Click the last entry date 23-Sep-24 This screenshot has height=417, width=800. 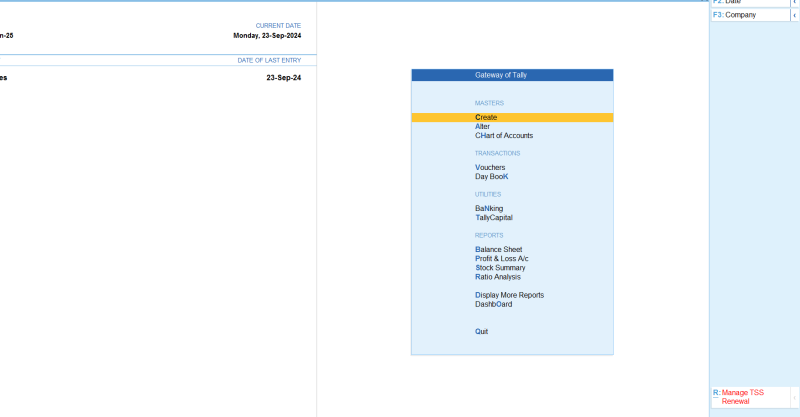pos(284,78)
